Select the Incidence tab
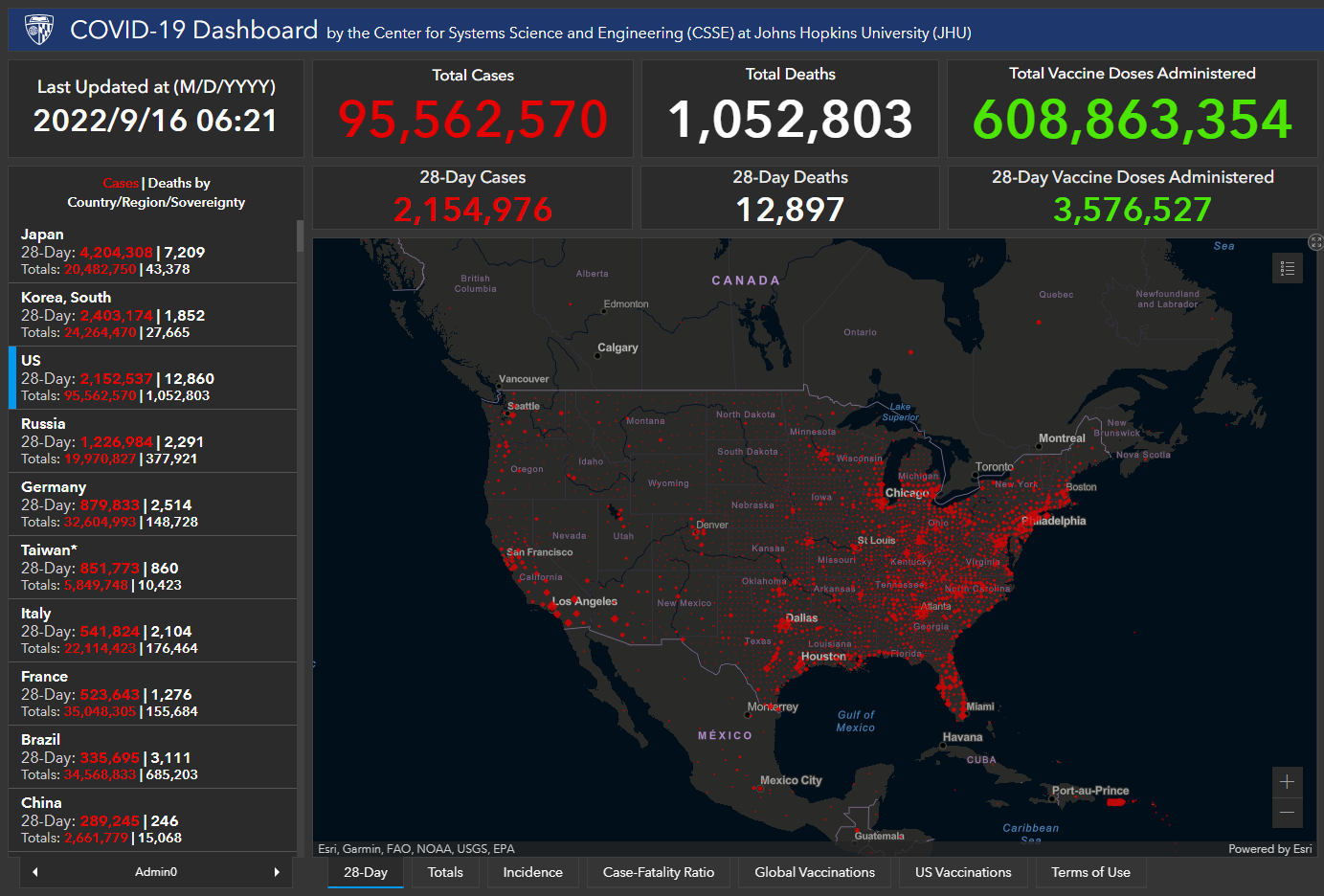 click(533, 872)
